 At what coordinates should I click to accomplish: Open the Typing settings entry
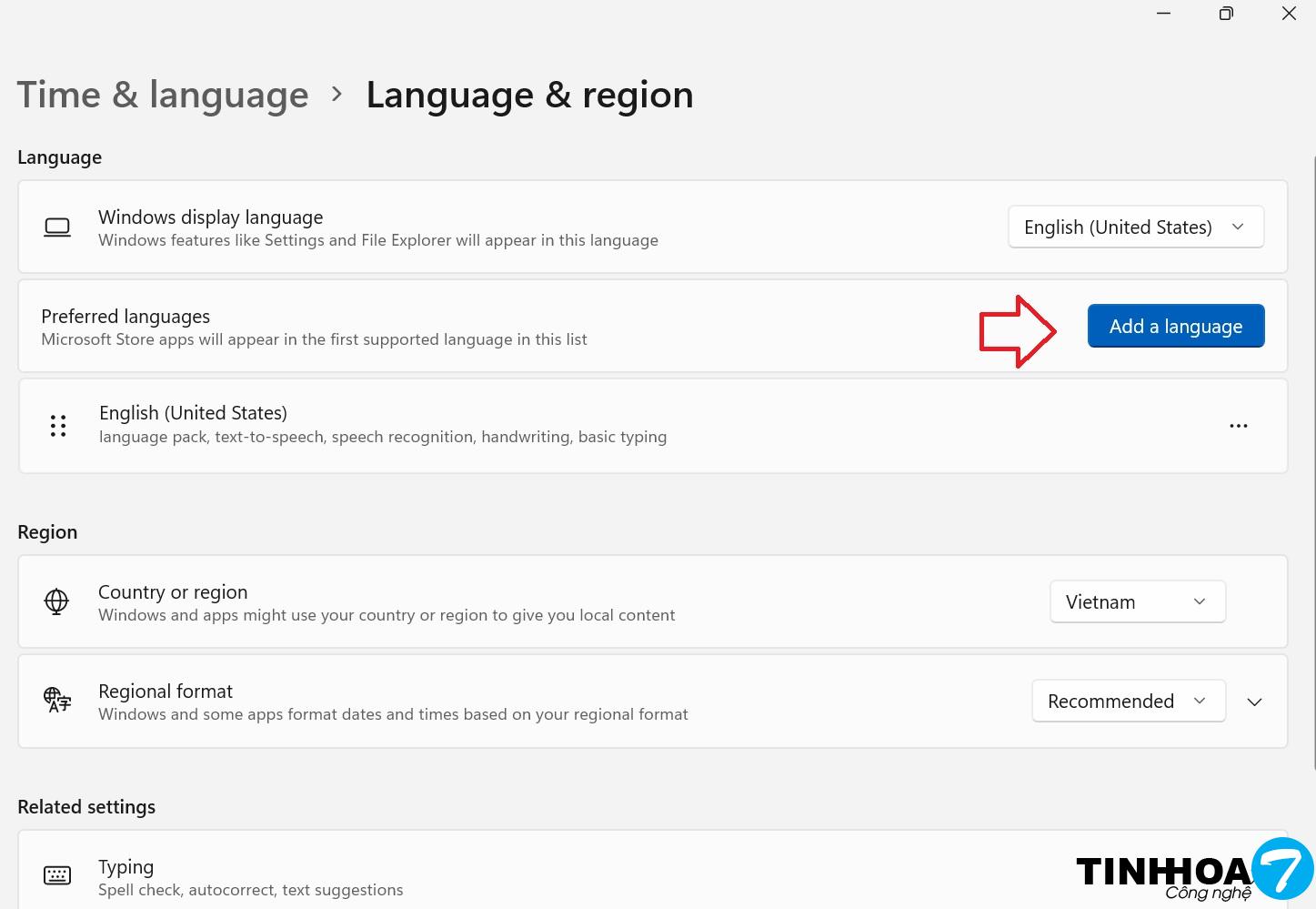546,876
